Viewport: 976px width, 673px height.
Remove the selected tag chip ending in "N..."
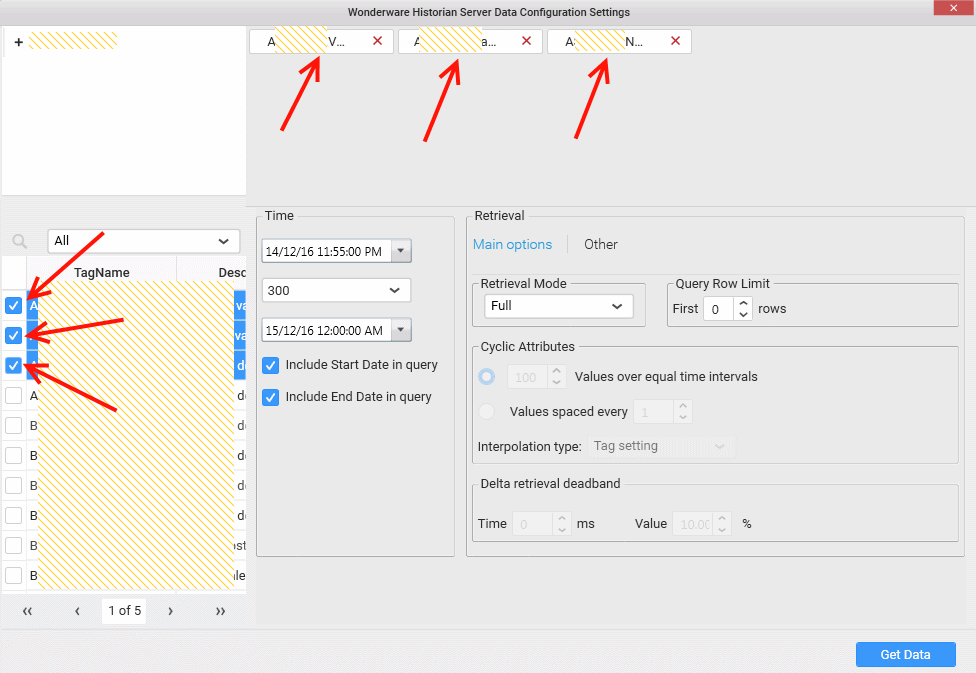coord(675,41)
